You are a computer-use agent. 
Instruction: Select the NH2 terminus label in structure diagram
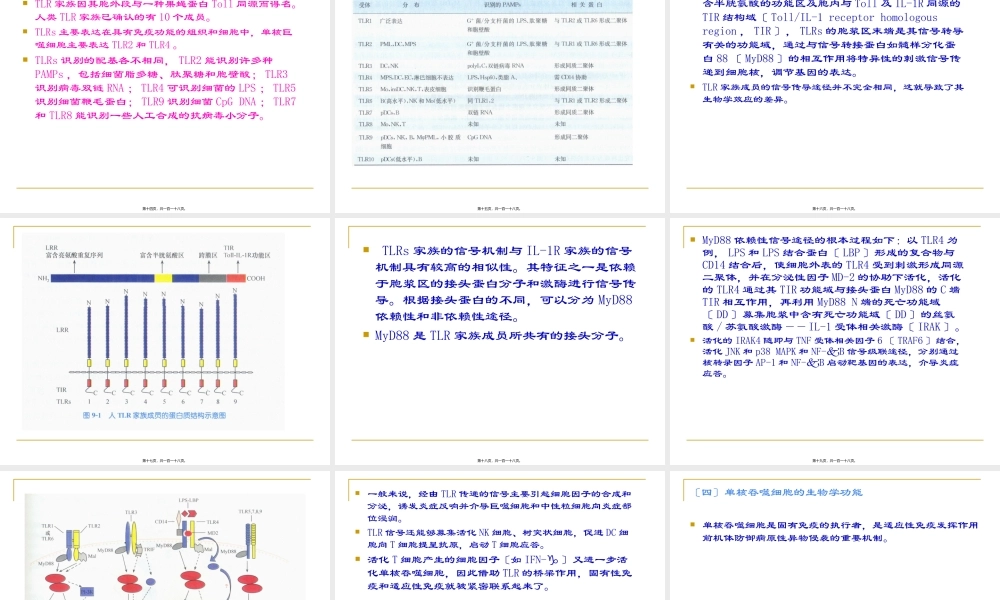(x=43, y=279)
